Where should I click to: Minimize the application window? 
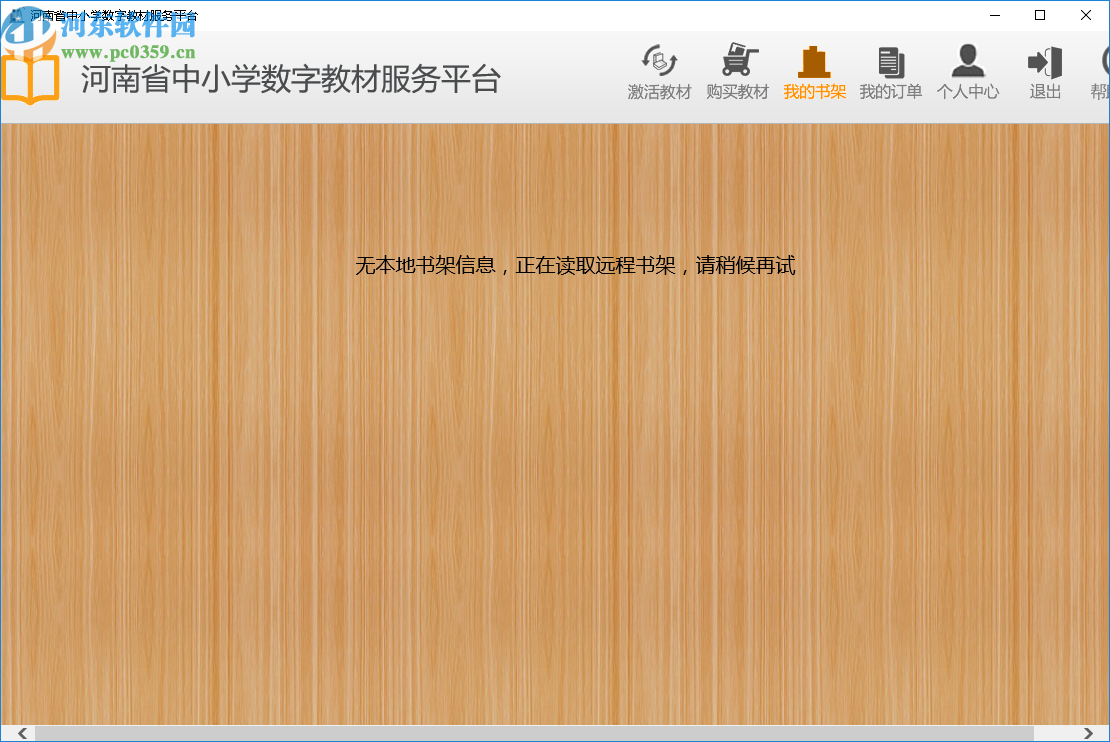coord(993,15)
